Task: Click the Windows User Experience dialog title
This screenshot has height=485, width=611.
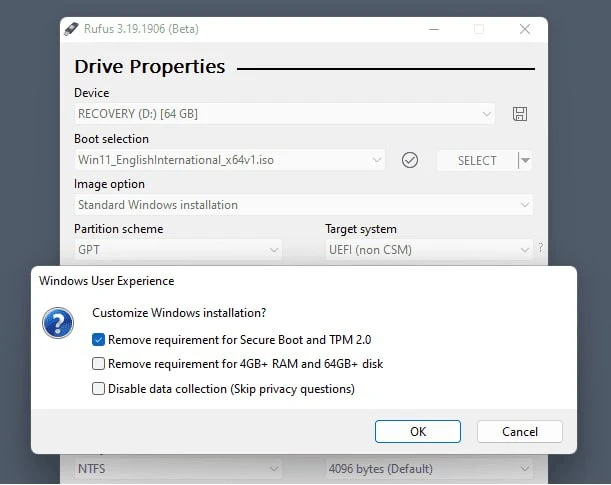Action: (x=106, y=281)
